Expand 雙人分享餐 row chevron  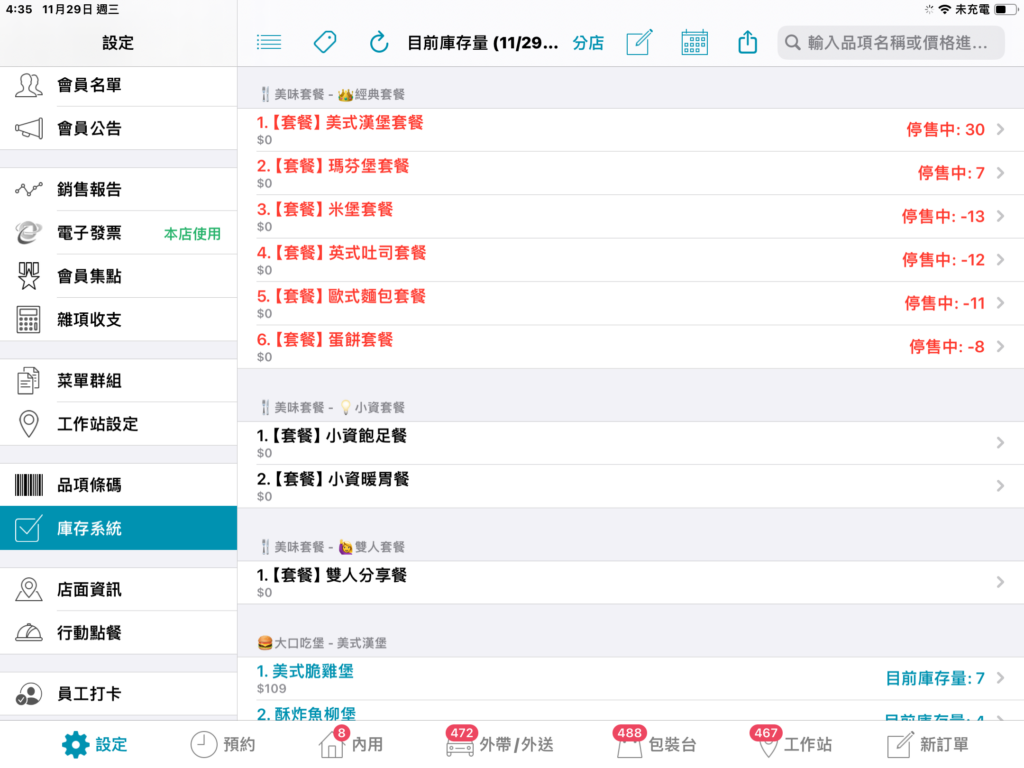[x=1000, y=582]
